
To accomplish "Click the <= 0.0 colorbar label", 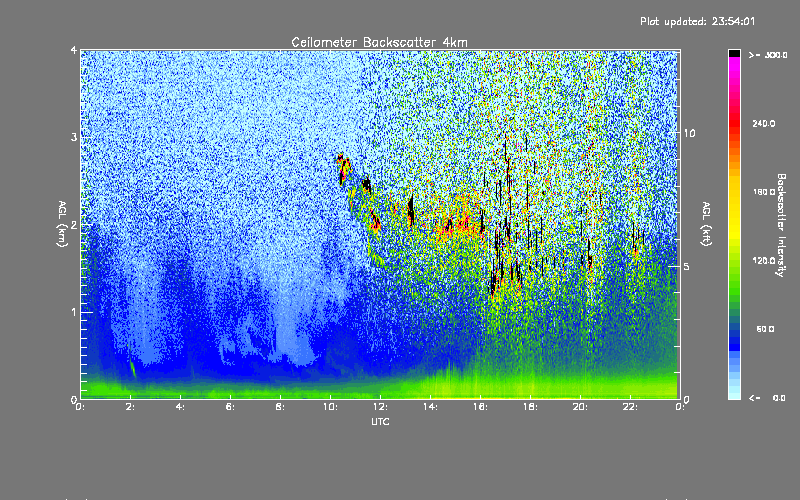I will (x=768, y=398).
